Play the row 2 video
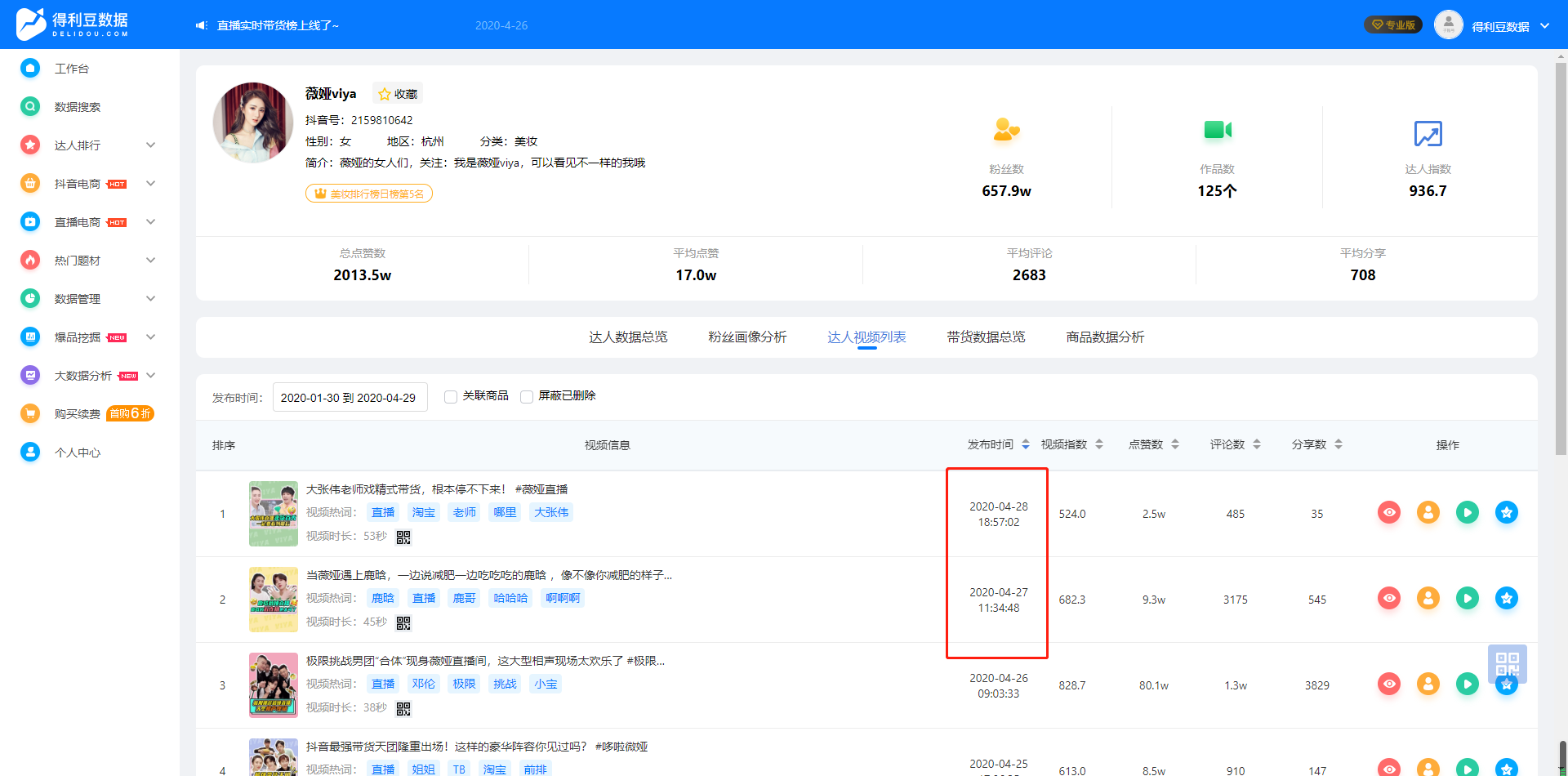1568x776 pixels. point(1468,598)
